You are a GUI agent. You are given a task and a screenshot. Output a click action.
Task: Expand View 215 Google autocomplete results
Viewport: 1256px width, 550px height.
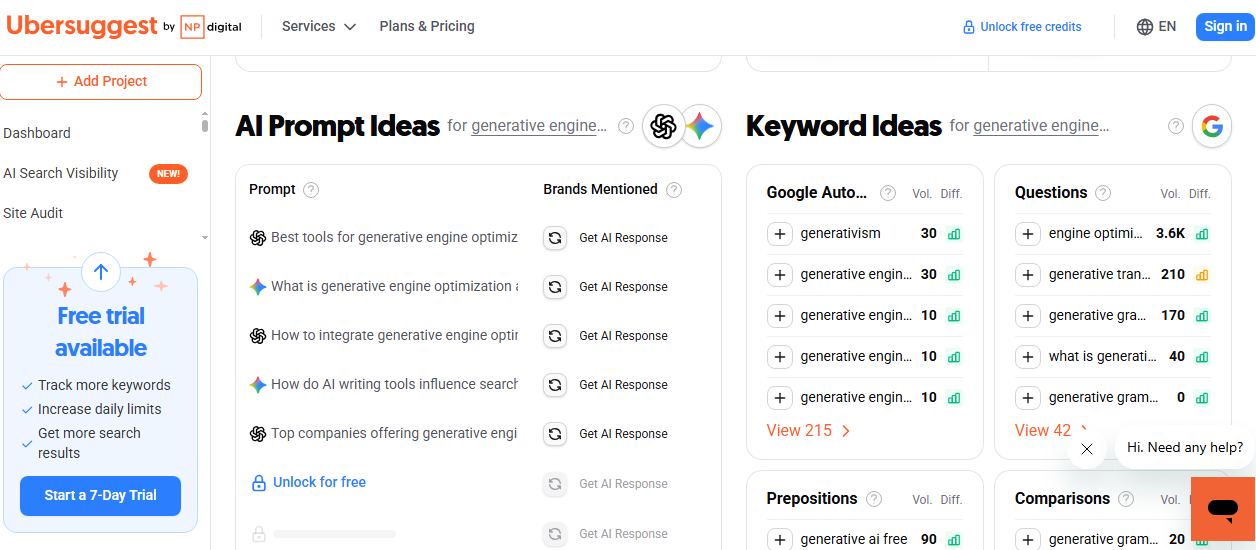click(x=808, y=431)
